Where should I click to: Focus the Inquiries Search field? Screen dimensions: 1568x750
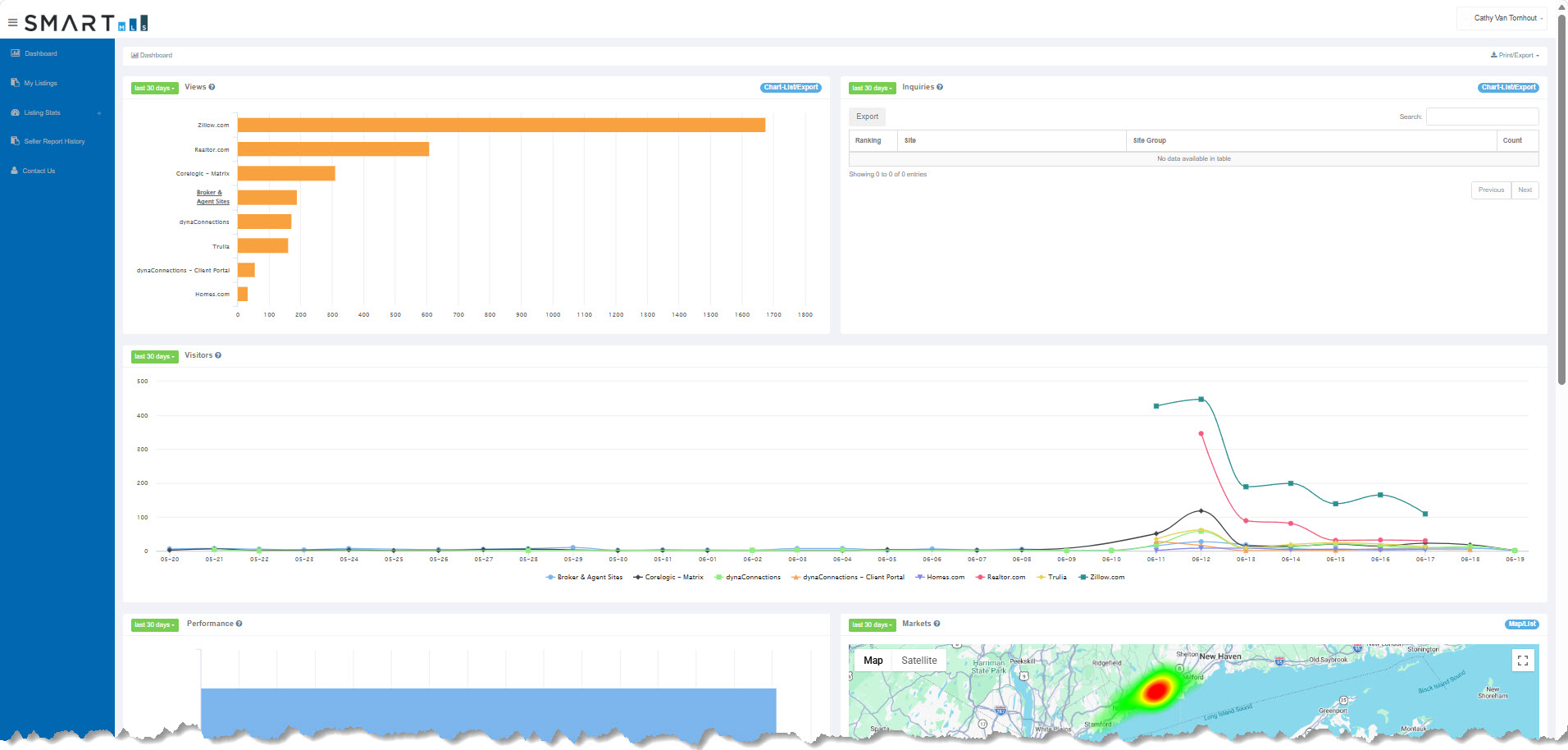pos(1483,117)
